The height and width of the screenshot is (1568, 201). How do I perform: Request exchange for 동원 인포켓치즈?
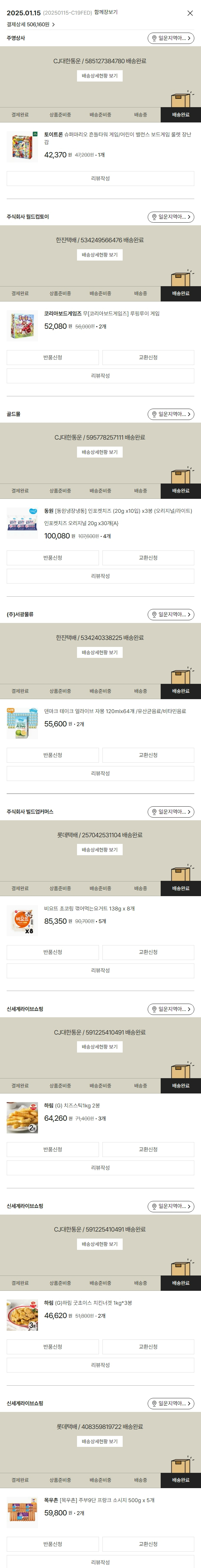148,558
